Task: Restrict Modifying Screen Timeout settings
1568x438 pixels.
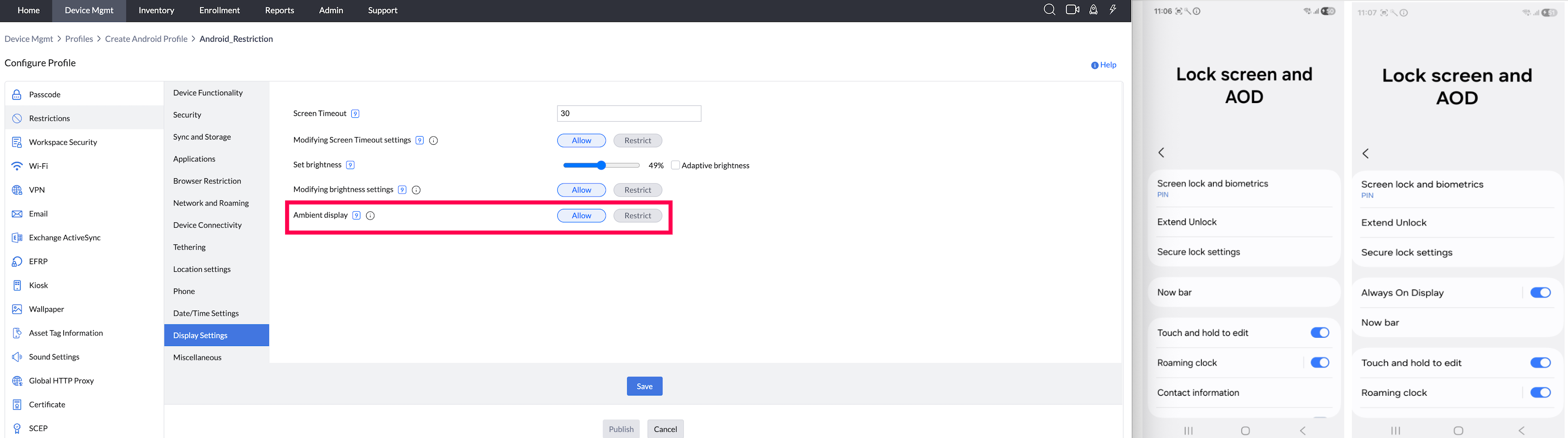Action: (637, 140)
